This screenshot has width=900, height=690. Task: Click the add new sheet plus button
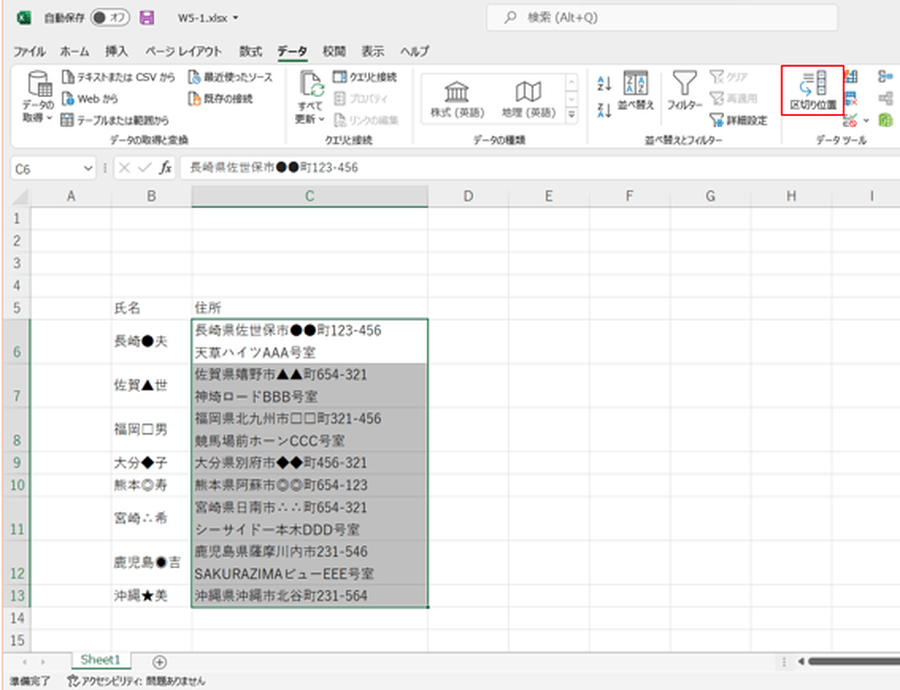pos(160,662)
